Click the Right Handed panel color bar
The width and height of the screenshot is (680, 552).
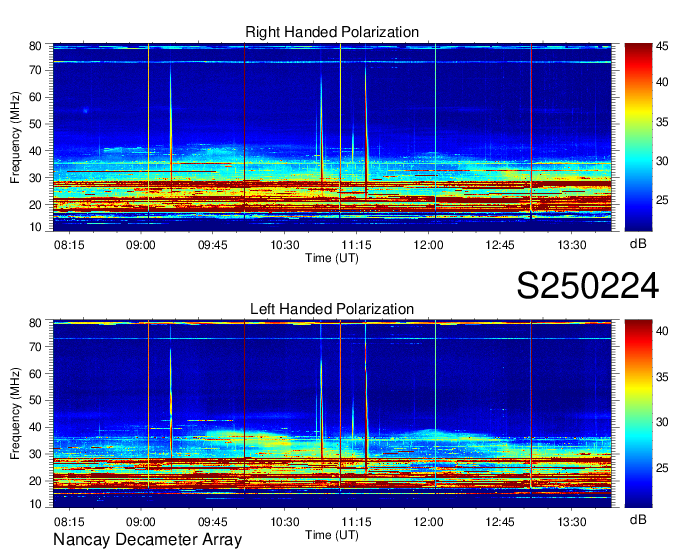[x=638, y=137]
